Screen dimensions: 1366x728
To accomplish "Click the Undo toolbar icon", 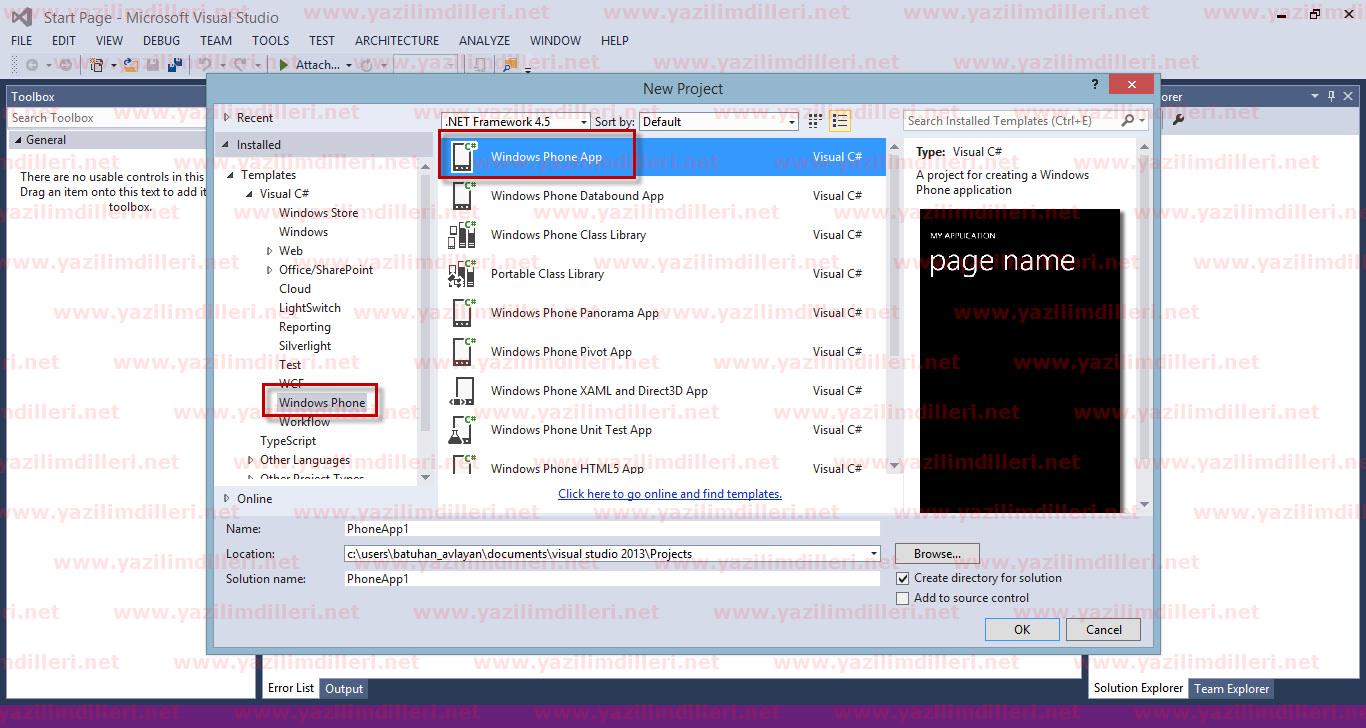I will pyautogui.click(x=204, y=65).
